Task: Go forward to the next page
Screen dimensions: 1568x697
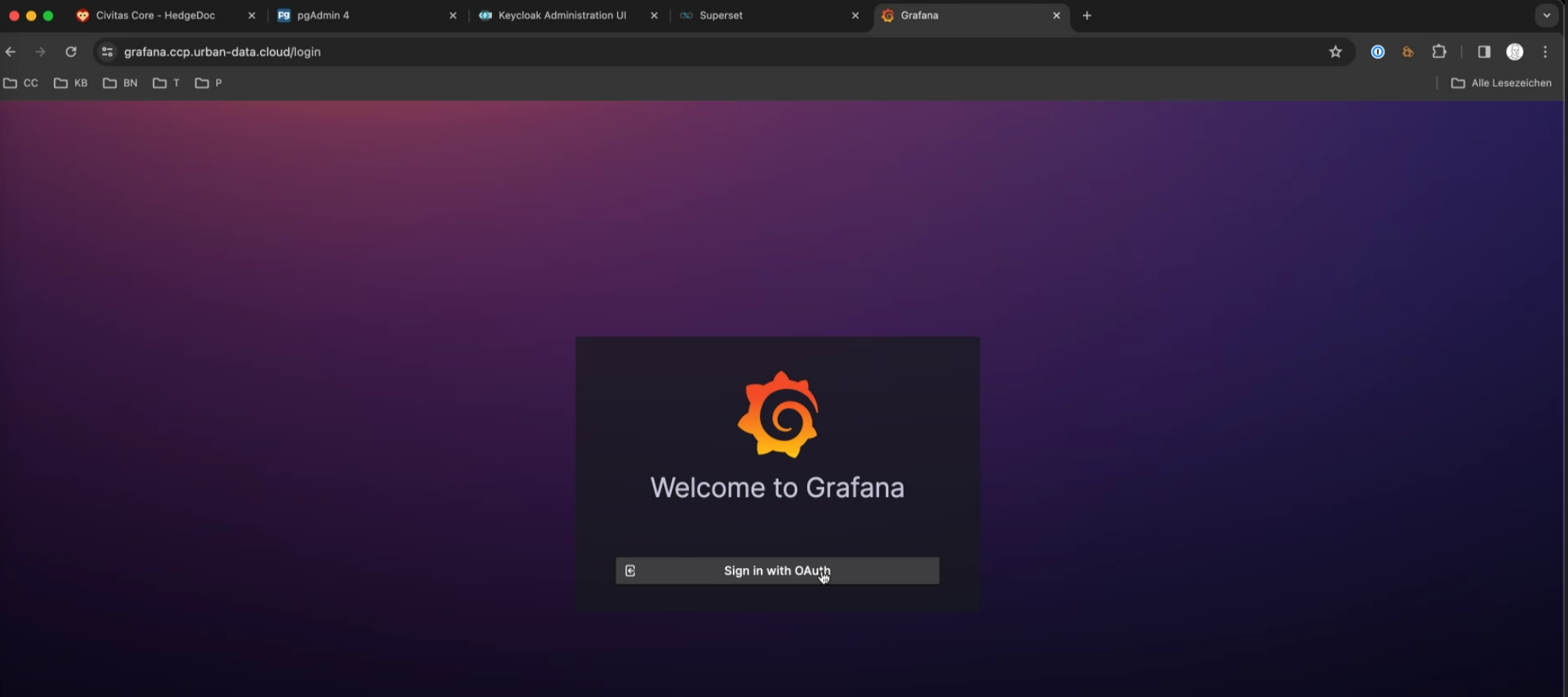Action: pyautogui.click(x=40, y=52)
